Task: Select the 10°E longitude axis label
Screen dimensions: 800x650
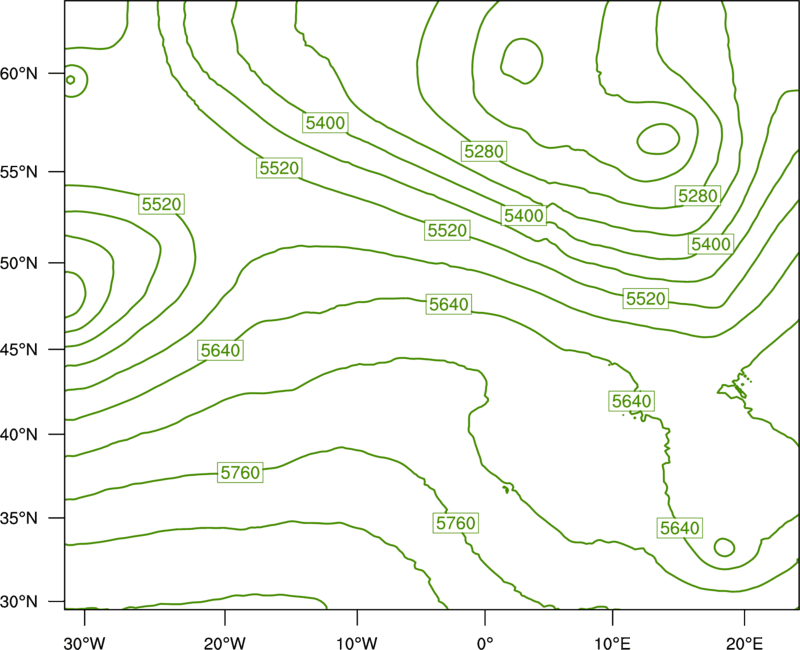Action: tap(612, 643)
